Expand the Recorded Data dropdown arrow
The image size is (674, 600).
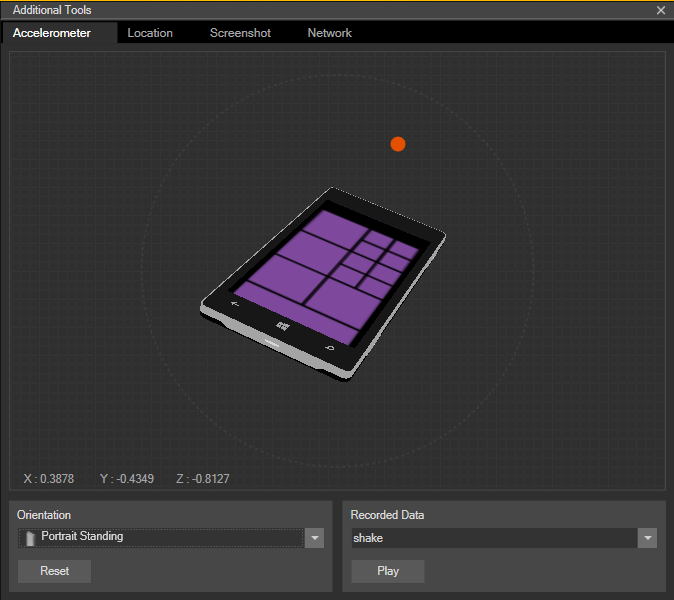click(648, 538)
